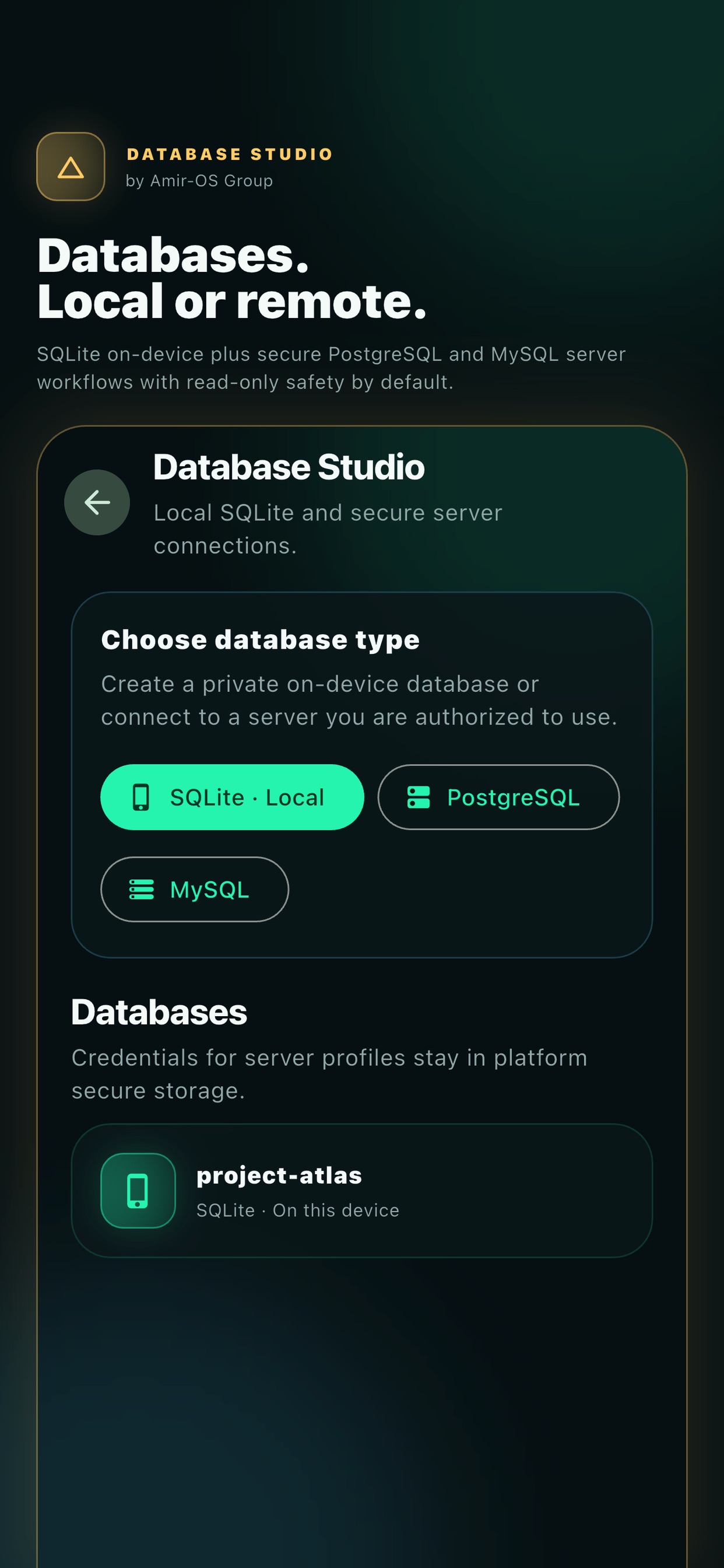Click the 'Databases' section heading

pos(159,1012)
